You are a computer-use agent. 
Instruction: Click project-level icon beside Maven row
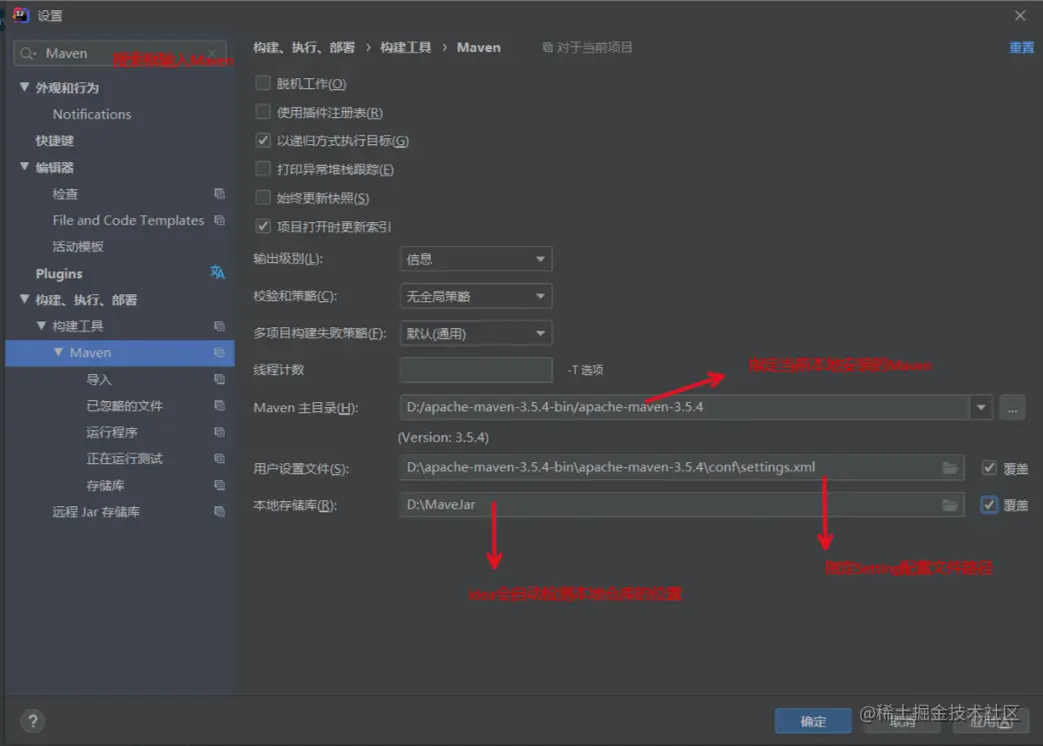[x=220, y=352]
